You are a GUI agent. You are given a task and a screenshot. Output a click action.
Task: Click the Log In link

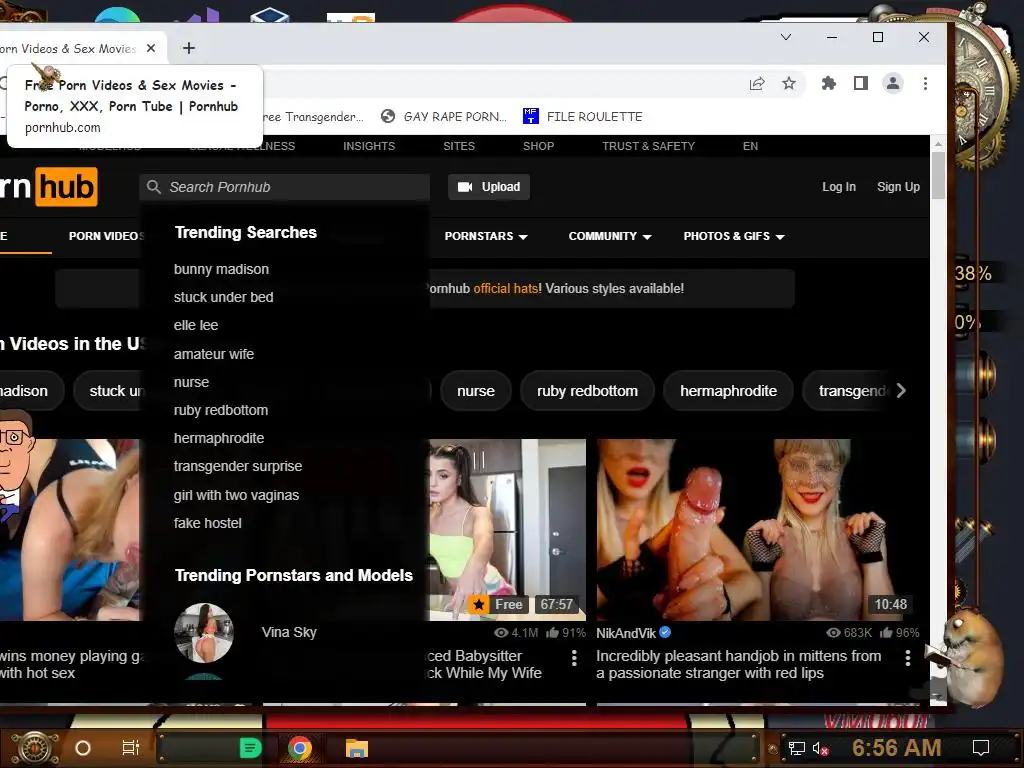click(x=839, y=187)
